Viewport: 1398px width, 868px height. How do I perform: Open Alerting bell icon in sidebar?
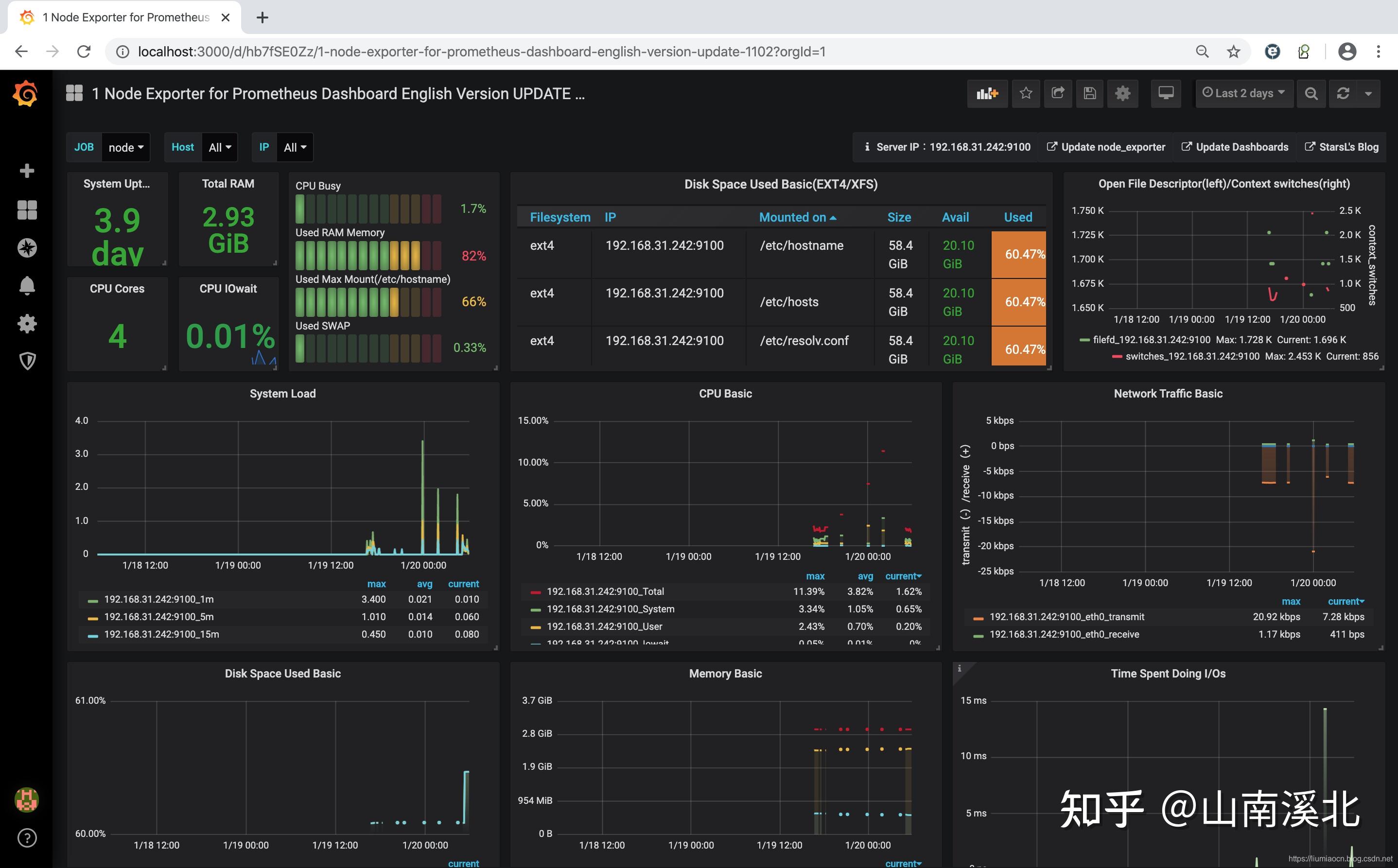27,285
